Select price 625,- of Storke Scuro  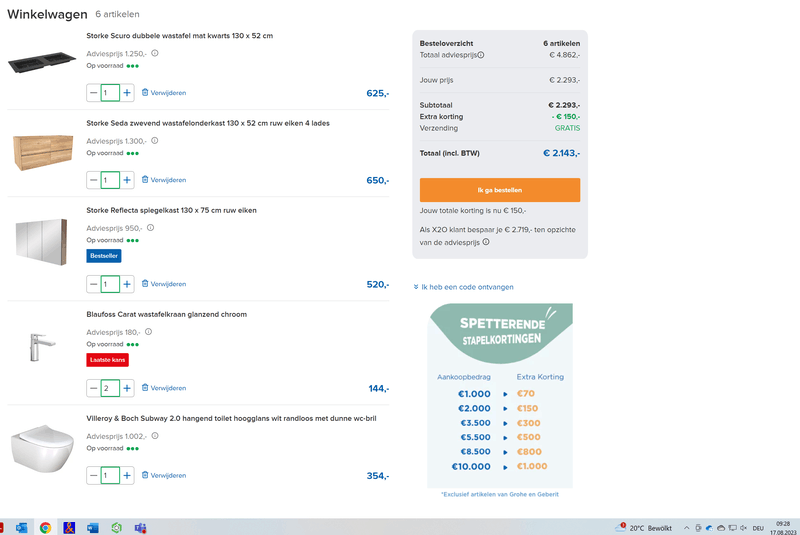pos(378,93)
